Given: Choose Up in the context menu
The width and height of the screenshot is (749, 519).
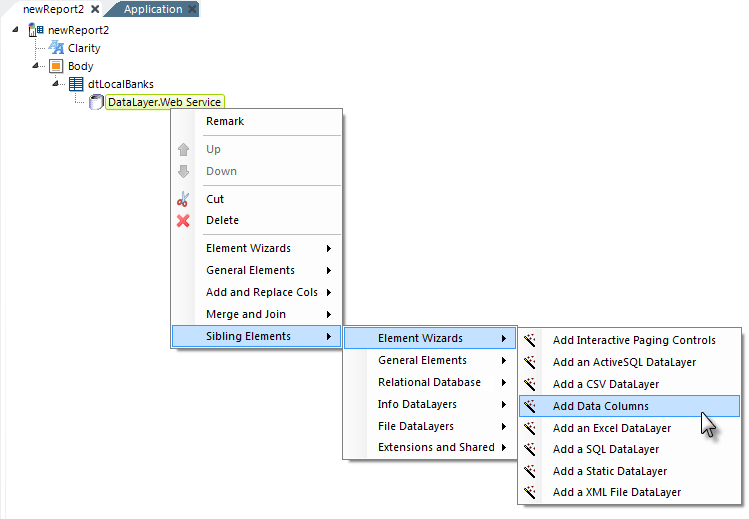Looking at the screenshot, I should (257, 149).
